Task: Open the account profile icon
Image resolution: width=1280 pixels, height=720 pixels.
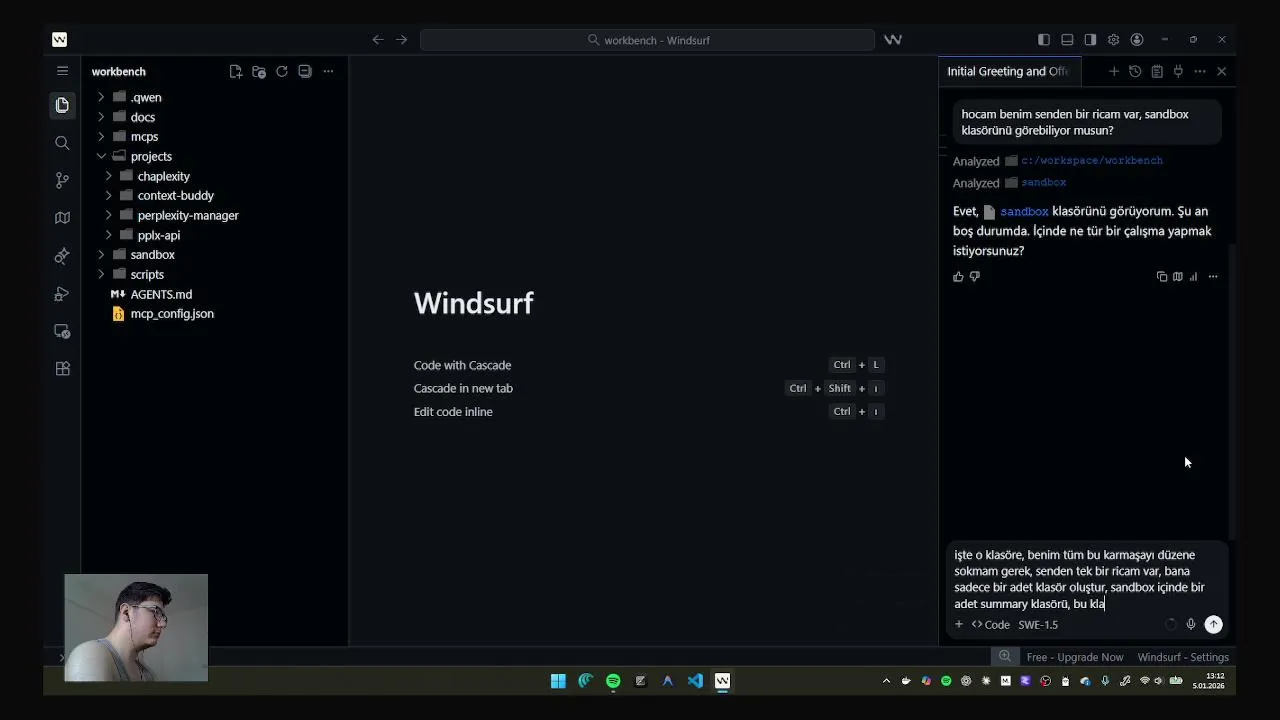Action: click(1137, 40)
